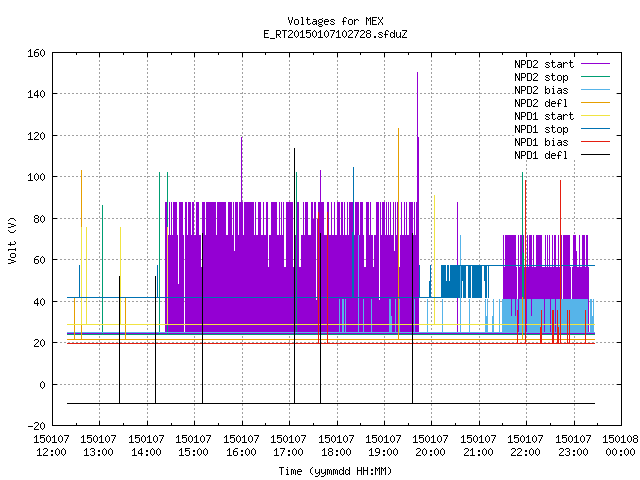640x480 pixels.
Task: Click the 'NPD2 start' legend label
Action: (x=544, y=64)
